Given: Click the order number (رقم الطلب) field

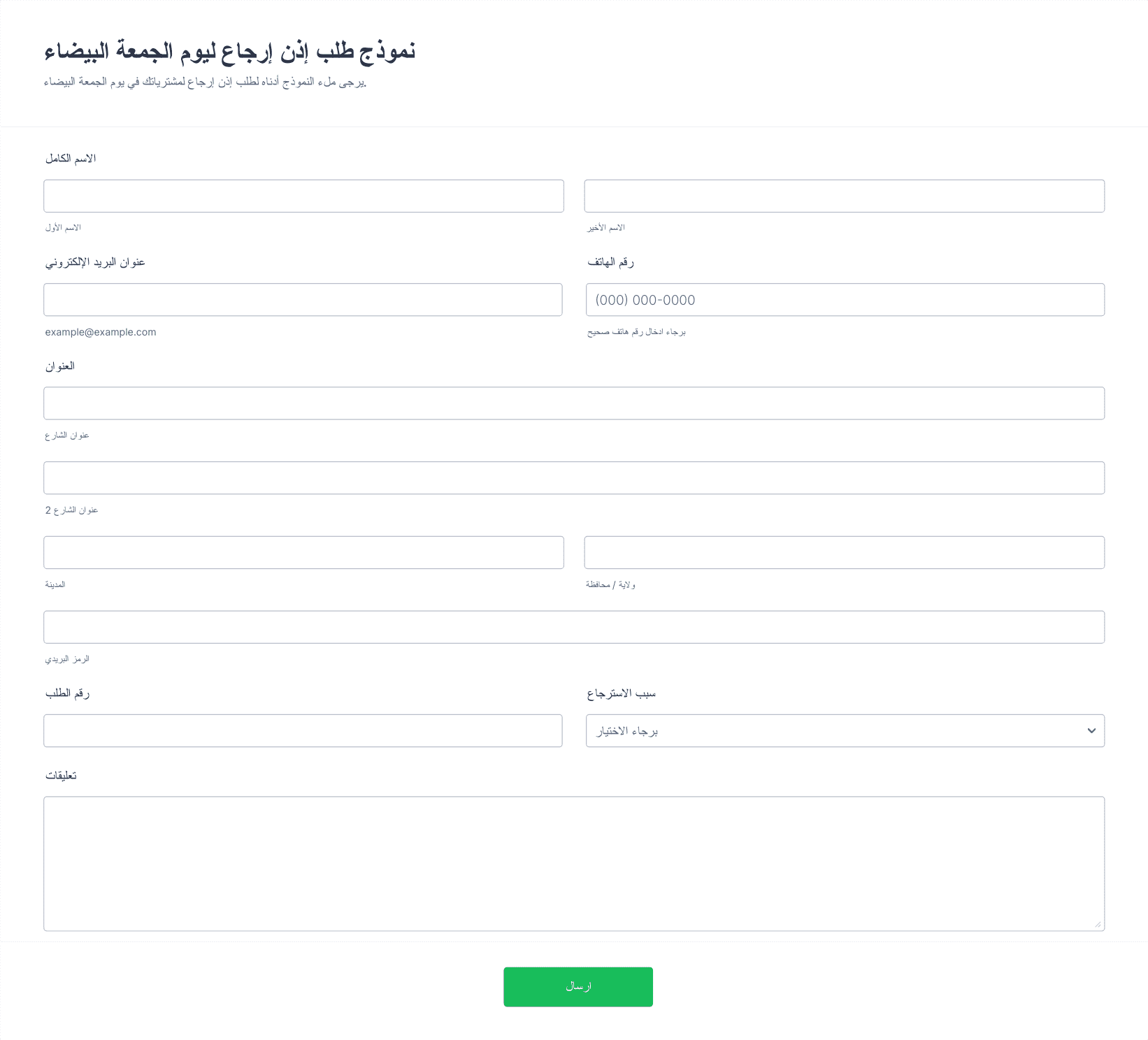Looking at the screenshot, I should pyautogui.click(x=303, y=730).
